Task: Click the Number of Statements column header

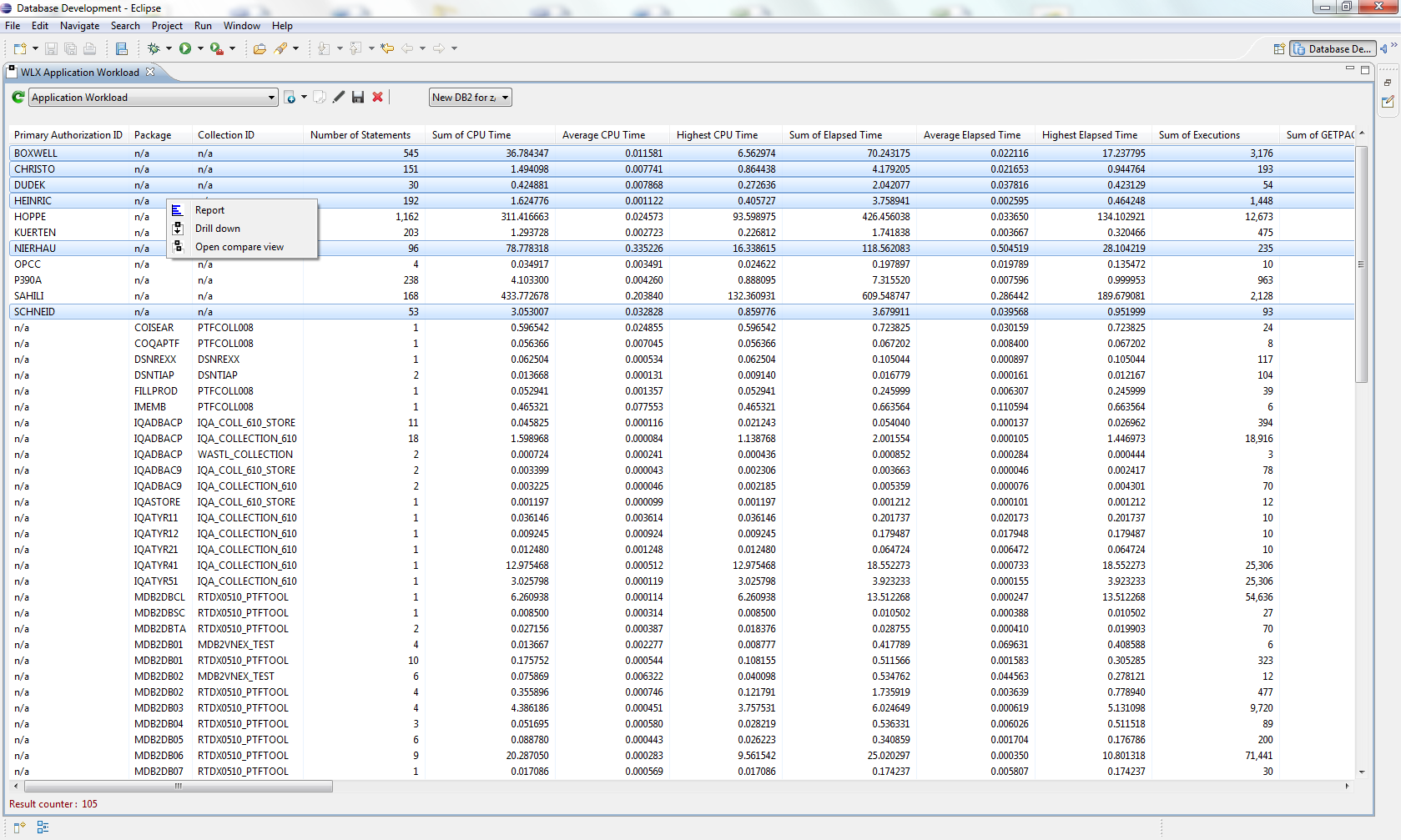Action: tap(360, 135)
